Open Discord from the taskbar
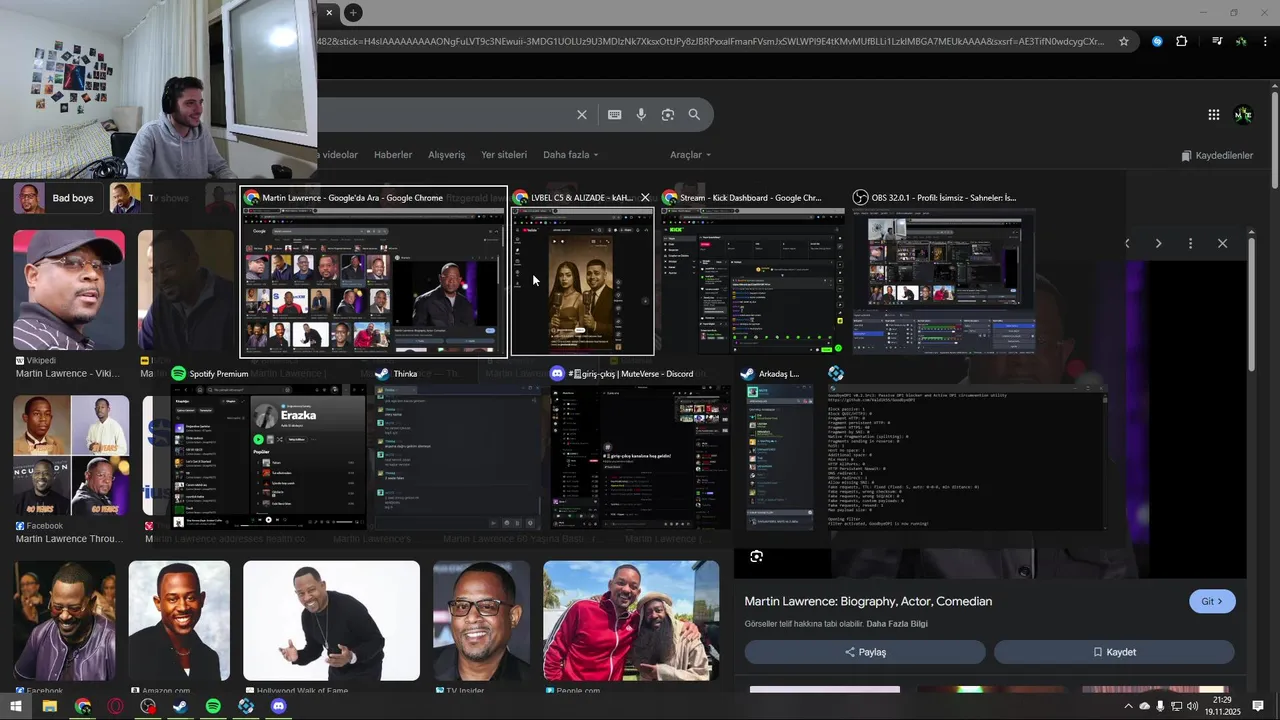 coord(279,707)
